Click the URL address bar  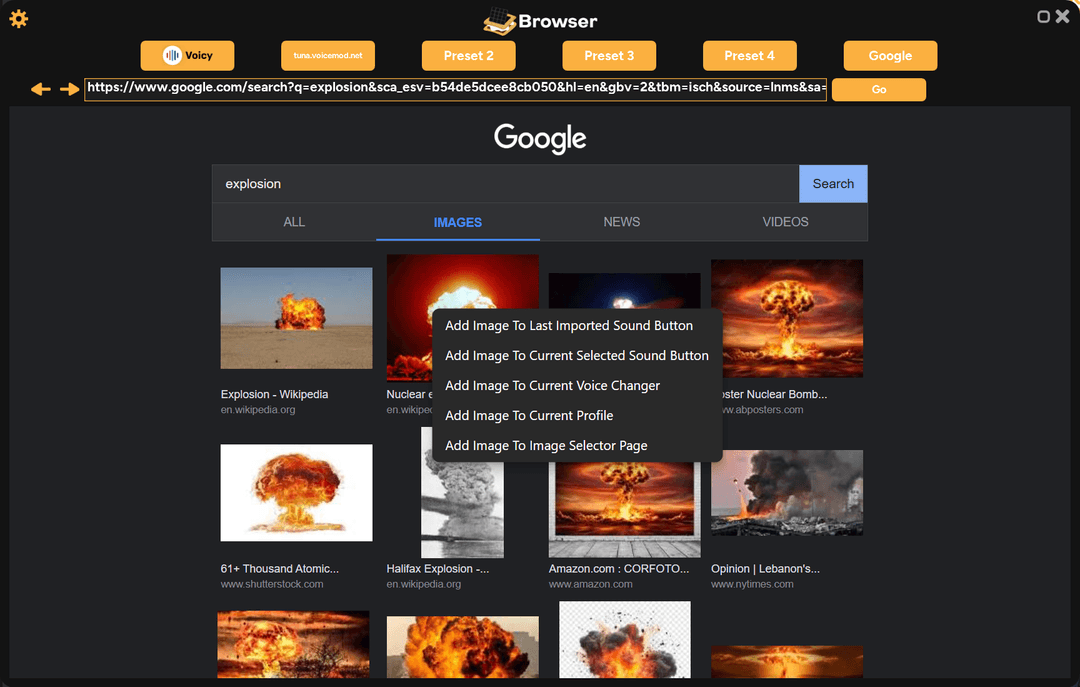click(455, 88)
